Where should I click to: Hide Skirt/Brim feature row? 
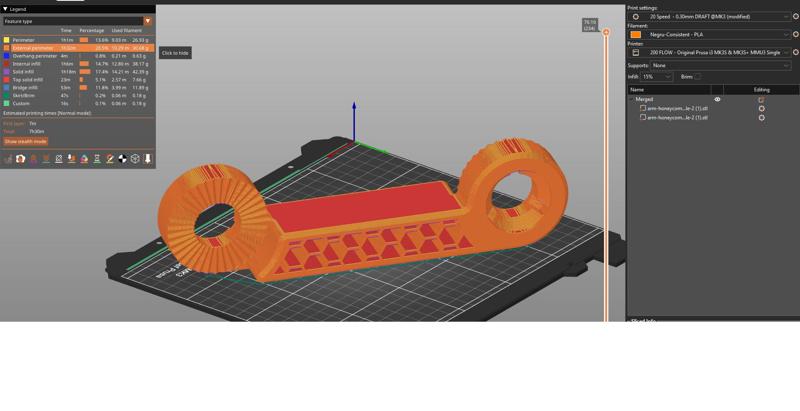(78, 95)
